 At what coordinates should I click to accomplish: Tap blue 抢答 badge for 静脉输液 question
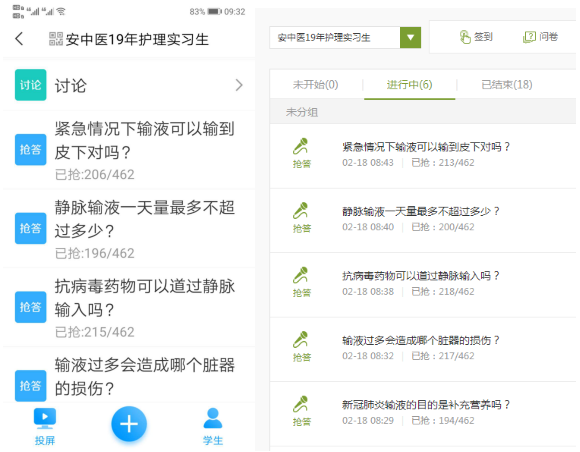[x=31, y=228]
